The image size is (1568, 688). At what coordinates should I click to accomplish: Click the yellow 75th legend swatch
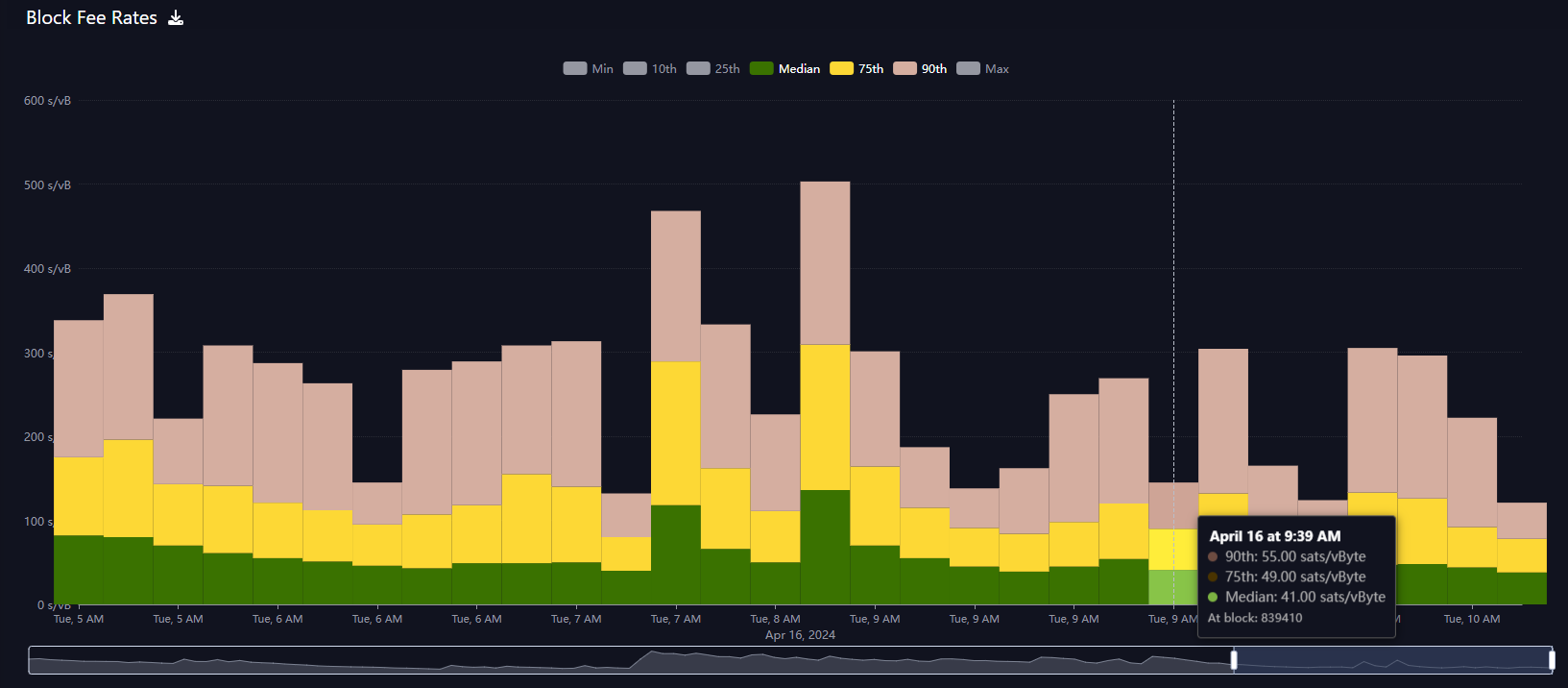point(841,68)
